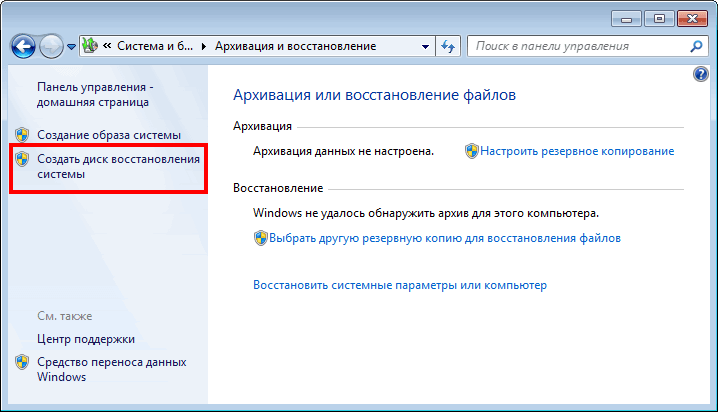
Task: Open 'Создание образа системы' link
Action: coord(109,135)
